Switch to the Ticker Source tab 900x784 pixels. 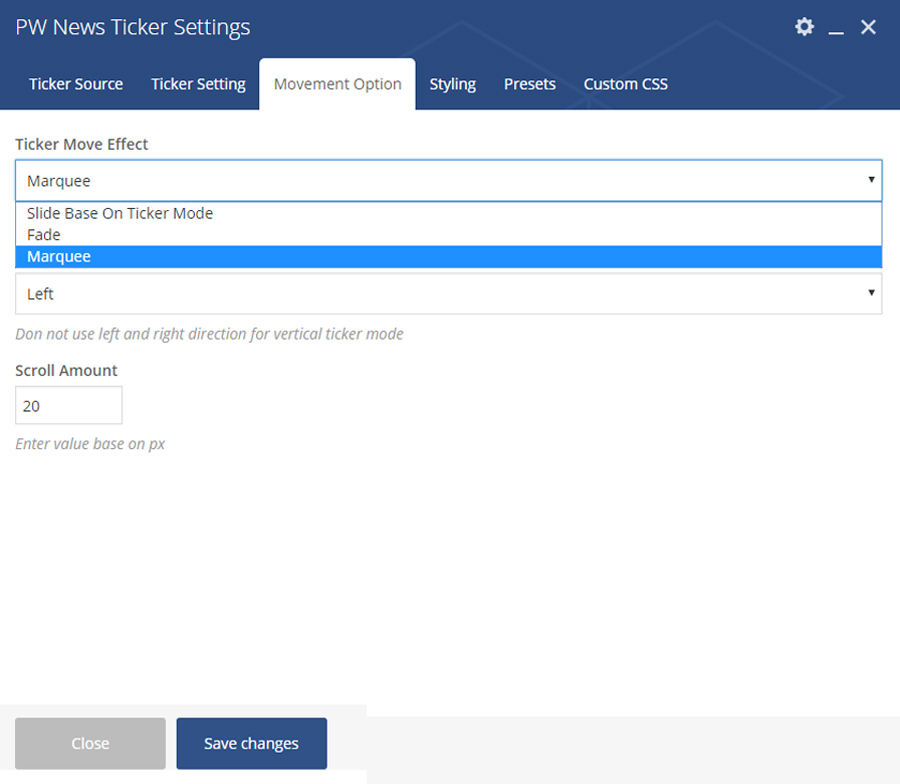pyautogui.click(x=76, y=84)
